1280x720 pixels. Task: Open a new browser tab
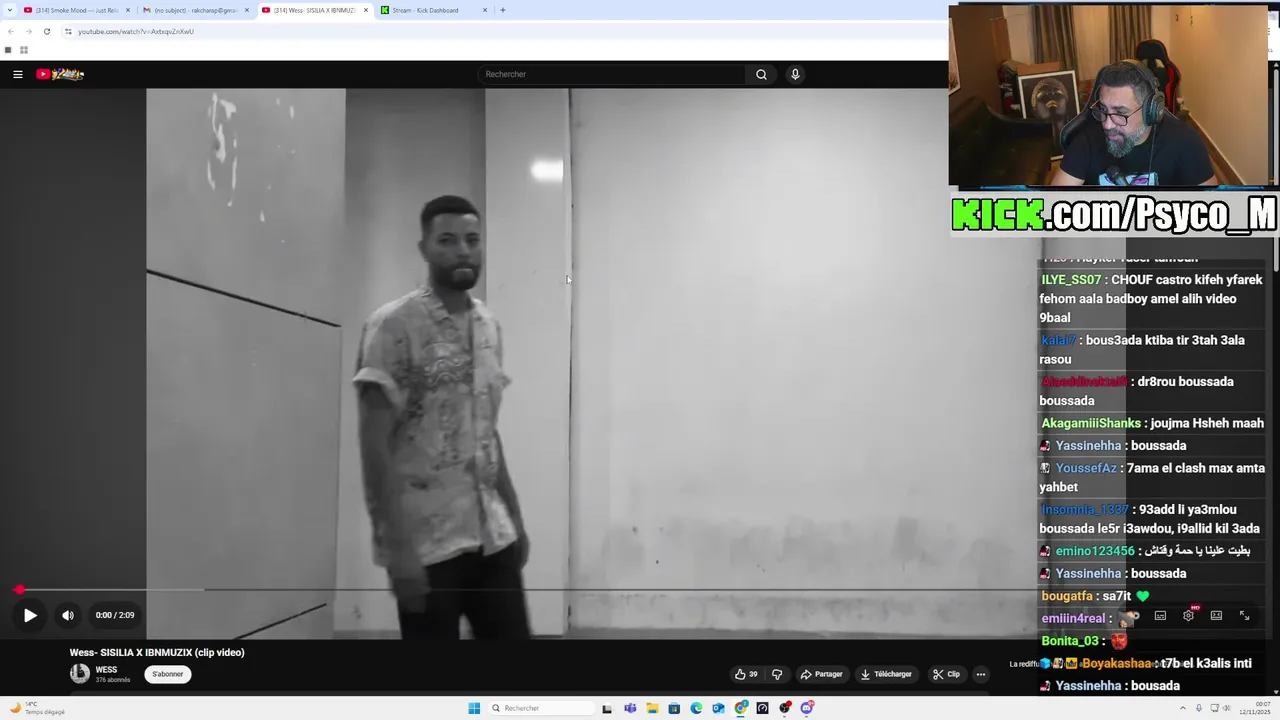click(503, 10)
